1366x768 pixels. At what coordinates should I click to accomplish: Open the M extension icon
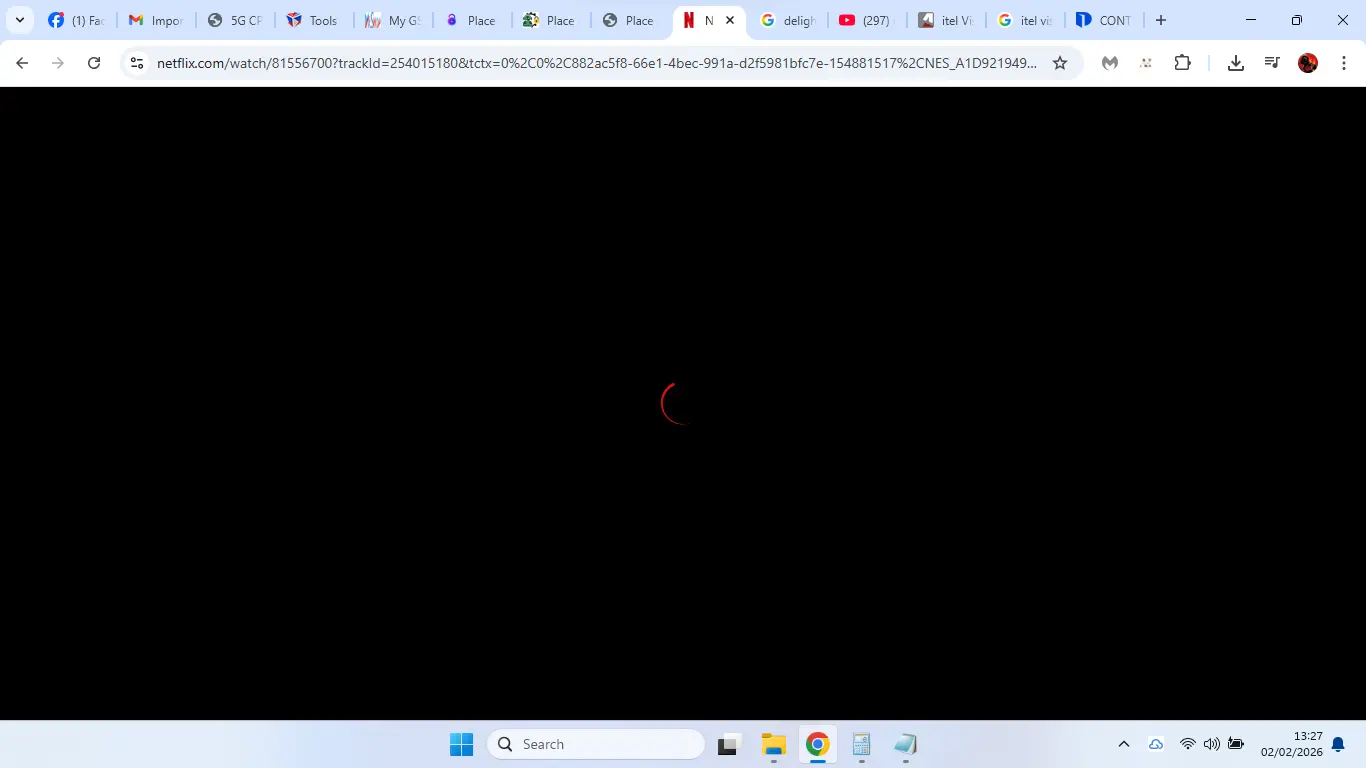pos(1110,63)
